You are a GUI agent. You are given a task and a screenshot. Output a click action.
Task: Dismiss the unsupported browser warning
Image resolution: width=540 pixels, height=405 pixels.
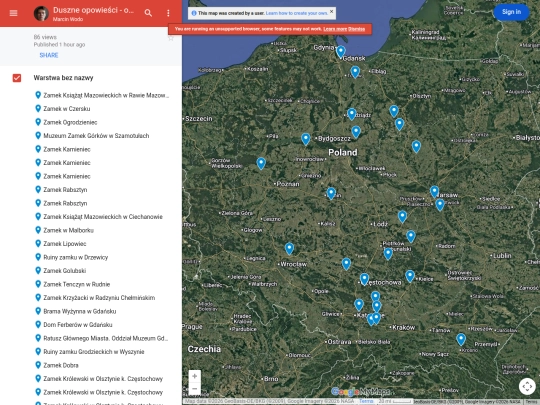(x=356, y=29)
